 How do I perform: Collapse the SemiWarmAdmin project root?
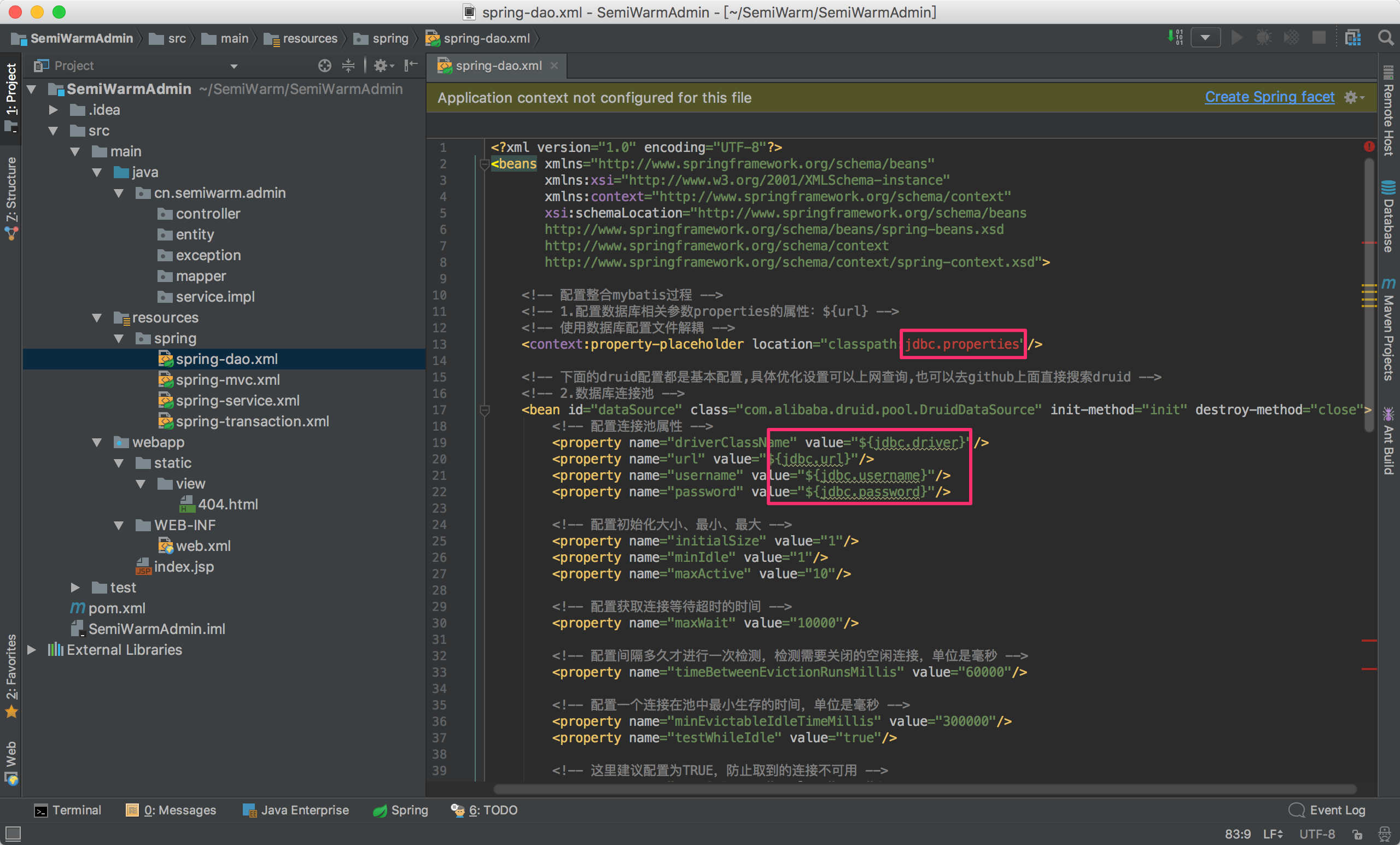point(32,89)
